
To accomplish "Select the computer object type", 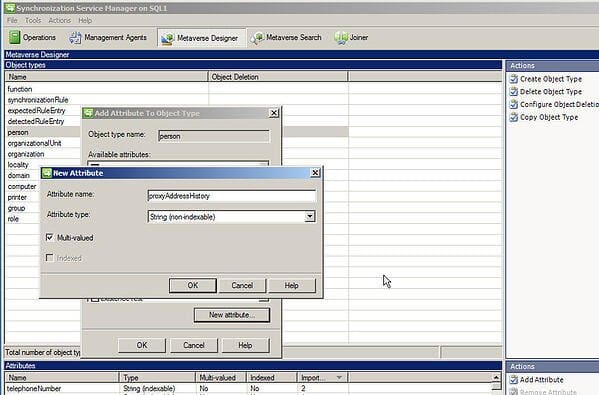I will [23, 186].
